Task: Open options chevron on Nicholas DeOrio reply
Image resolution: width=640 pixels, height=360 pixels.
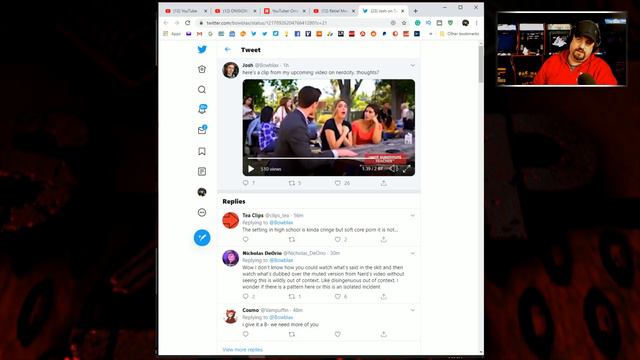Action: [413, 253]
